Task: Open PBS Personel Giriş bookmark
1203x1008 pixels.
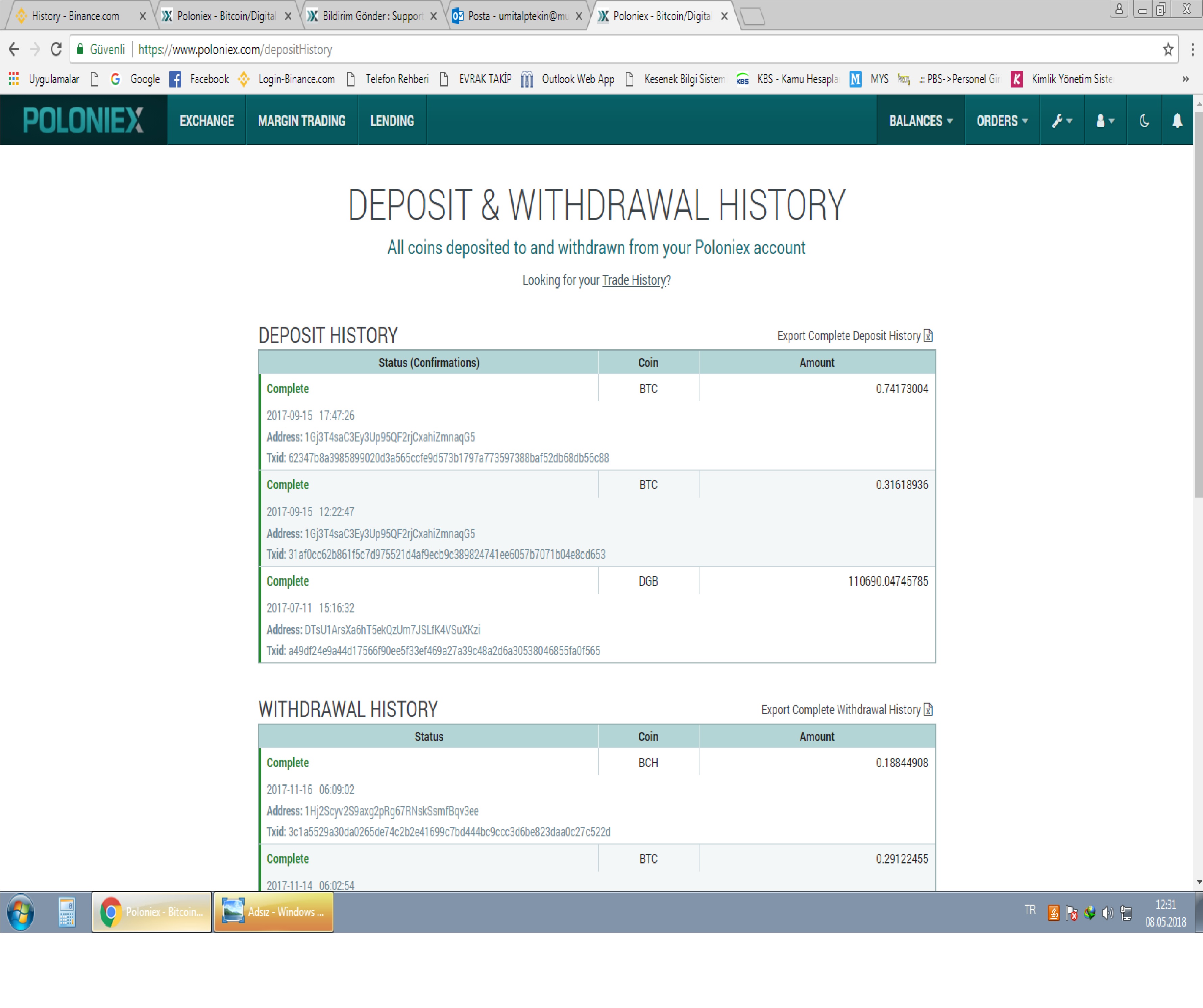Action: coord(949,79)
